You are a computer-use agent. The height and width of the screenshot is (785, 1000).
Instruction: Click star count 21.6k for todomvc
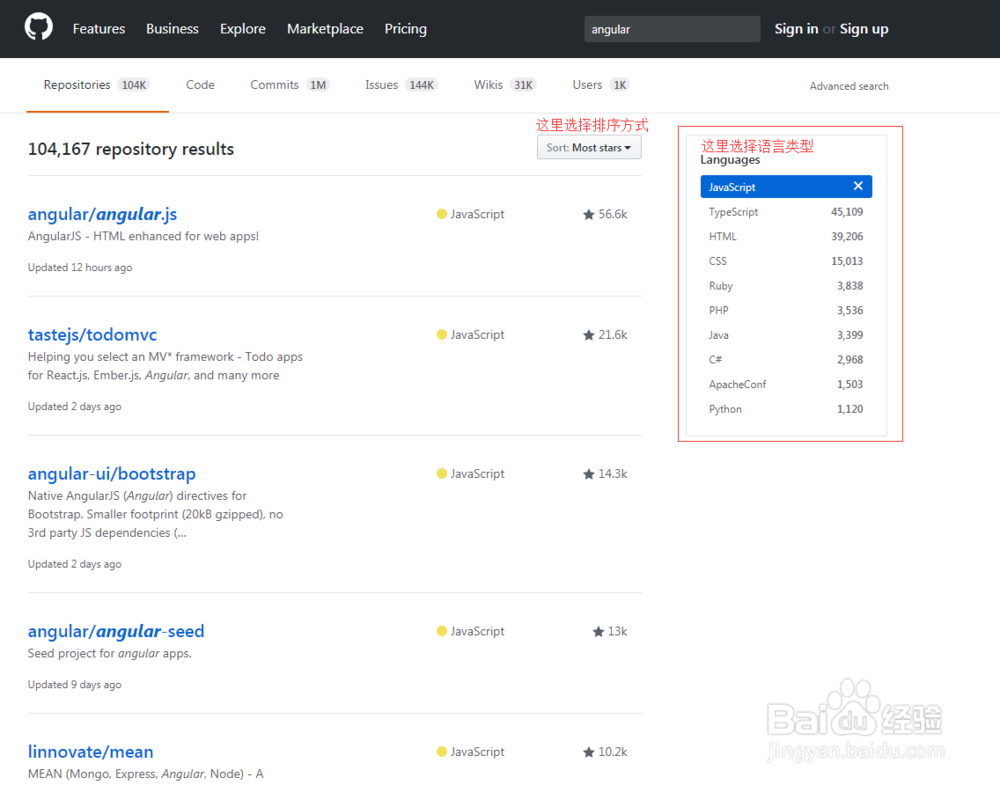tap(605, 335)
